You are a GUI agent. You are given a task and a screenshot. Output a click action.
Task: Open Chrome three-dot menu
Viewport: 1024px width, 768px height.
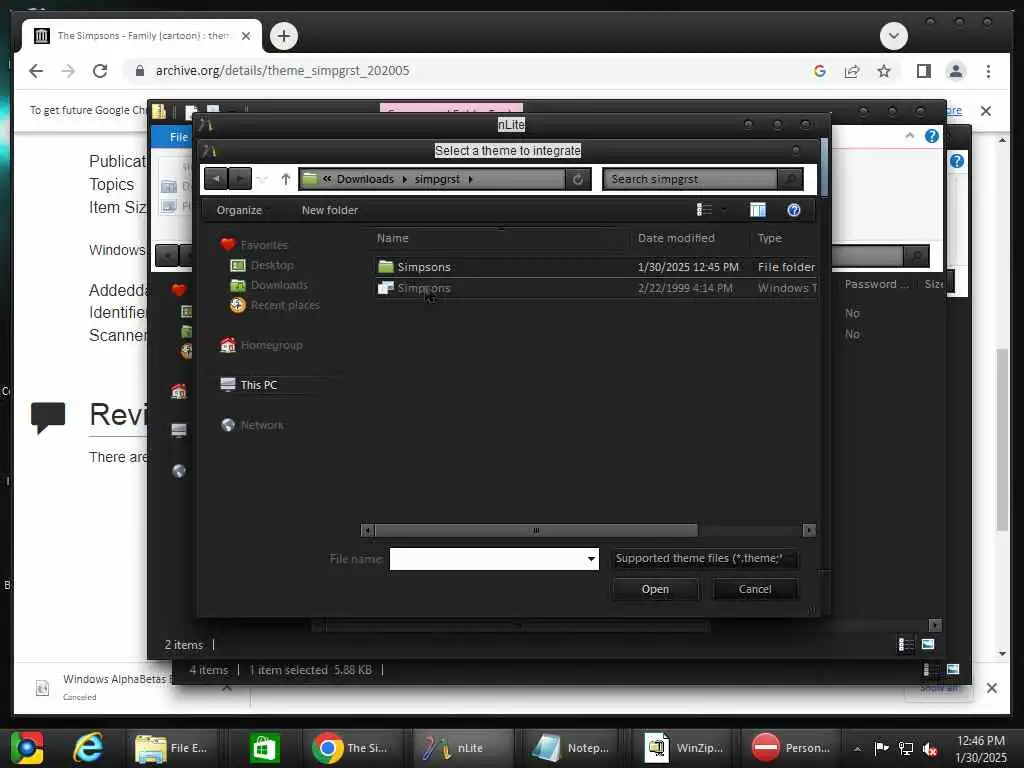pos(988,71)
